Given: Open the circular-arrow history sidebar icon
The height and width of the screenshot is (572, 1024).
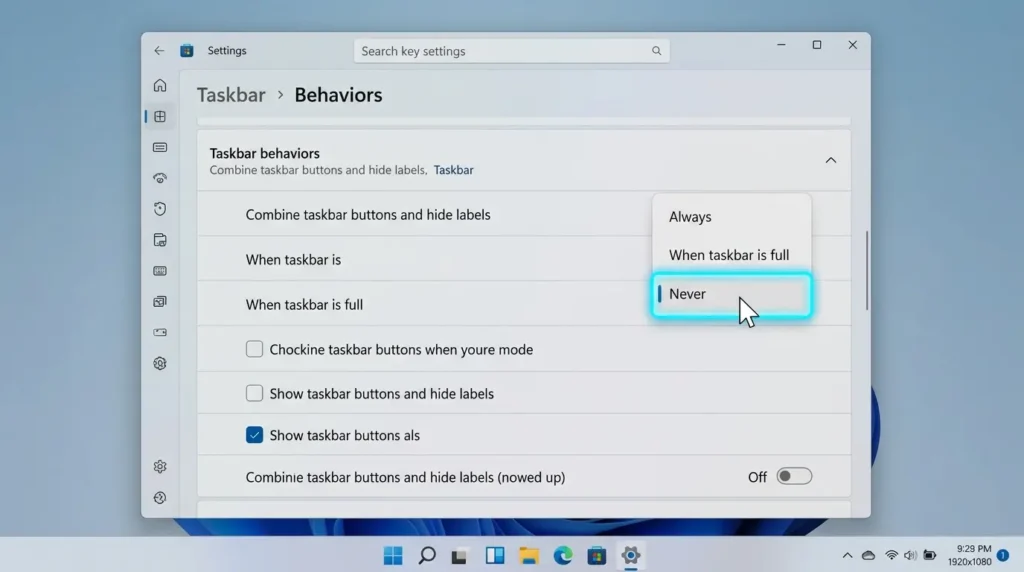Looking at the screenshot, I should [x=160, y=209].
